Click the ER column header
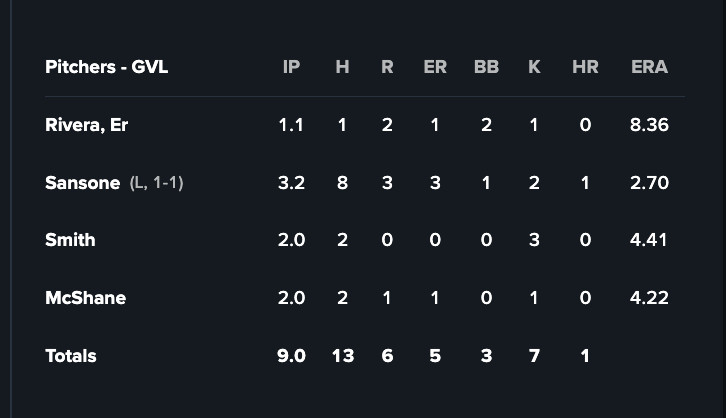 [435, 67]
